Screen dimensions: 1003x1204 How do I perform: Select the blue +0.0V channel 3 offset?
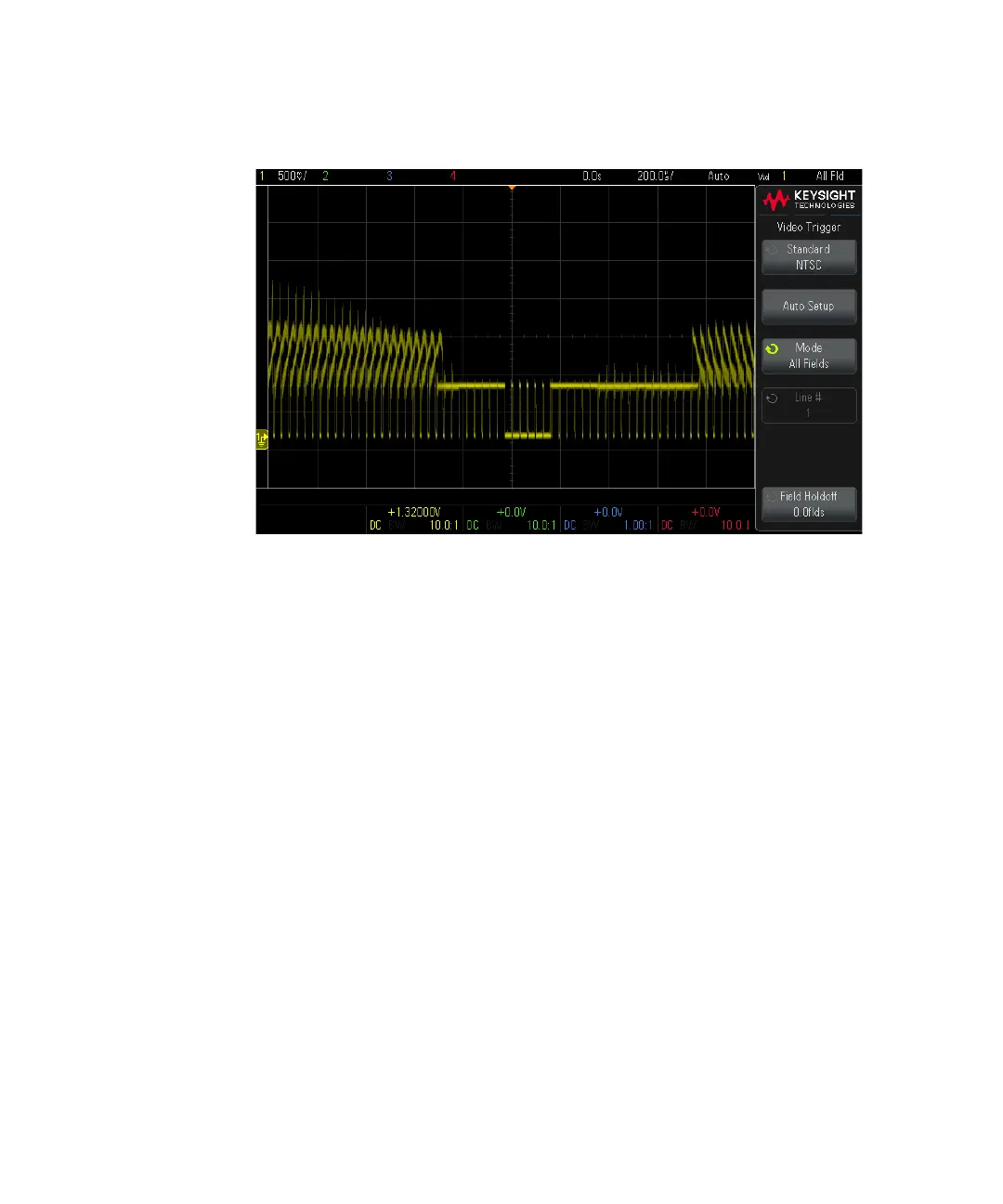click(608, 512)
